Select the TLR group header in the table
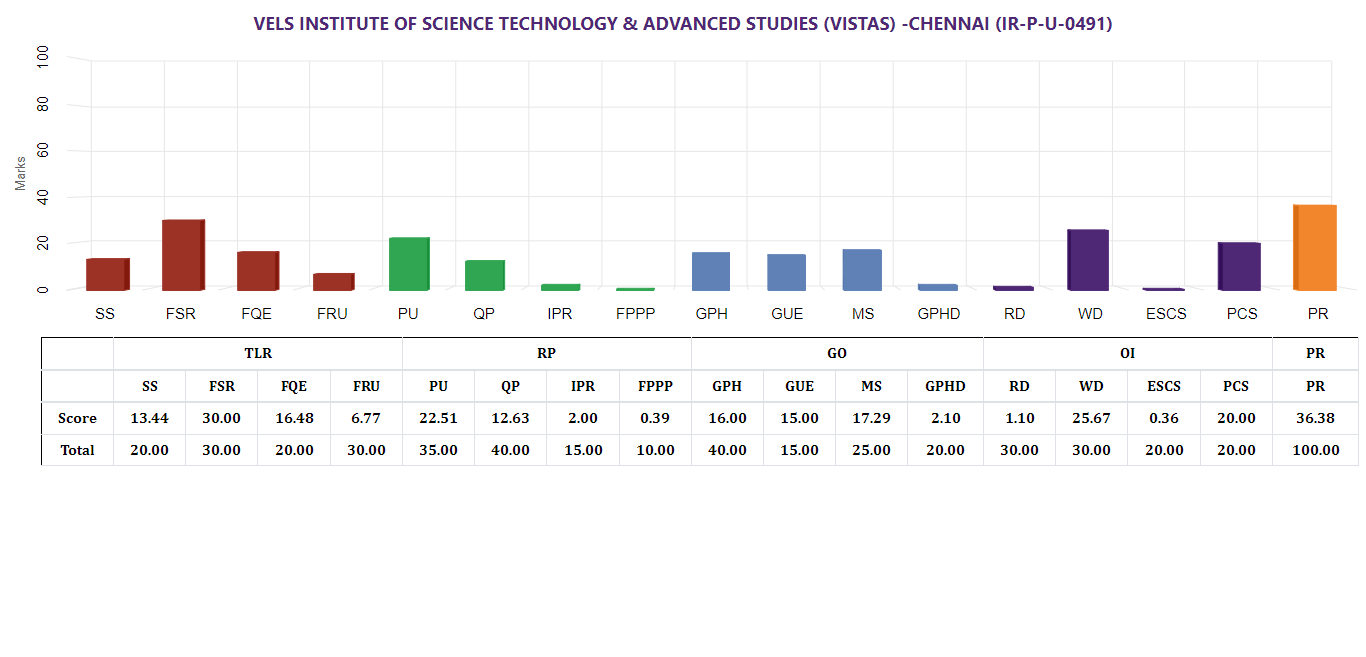1366x657 pixels. (x=258, y=354)
